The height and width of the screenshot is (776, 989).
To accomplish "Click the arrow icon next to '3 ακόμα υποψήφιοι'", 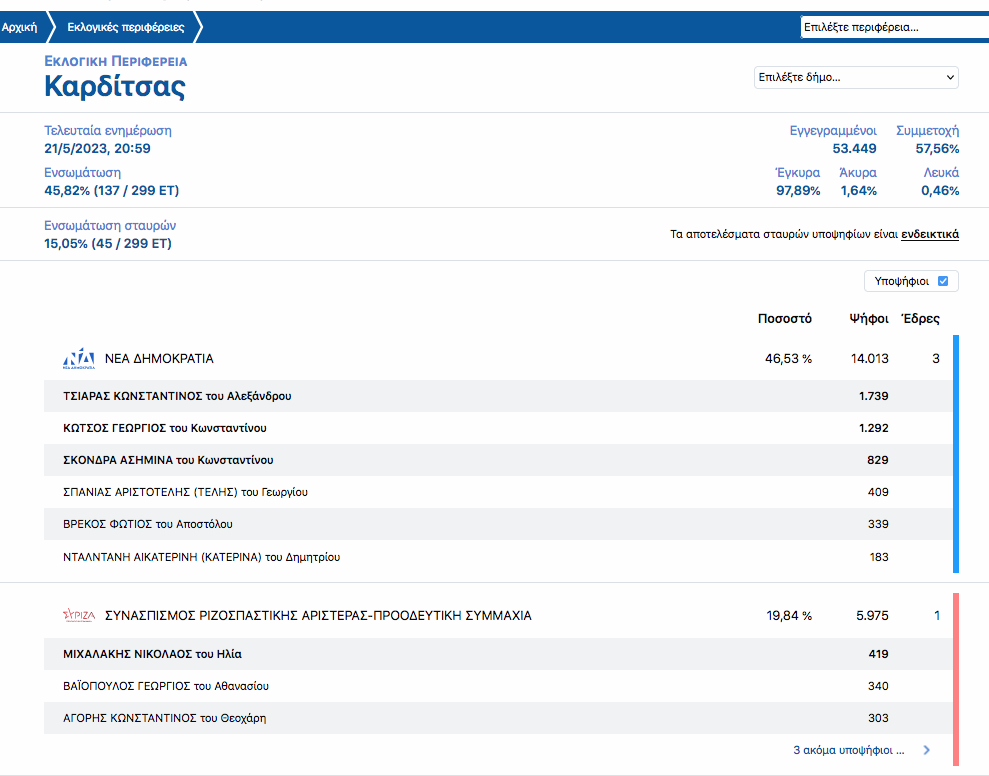I will [927, 749].
